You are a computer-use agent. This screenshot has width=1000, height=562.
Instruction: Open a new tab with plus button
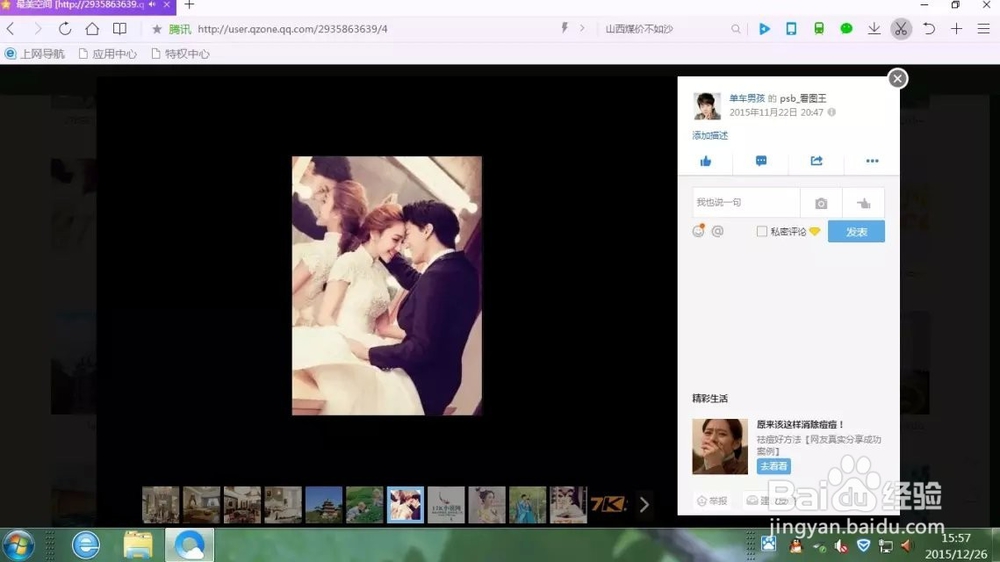(189, 5)
